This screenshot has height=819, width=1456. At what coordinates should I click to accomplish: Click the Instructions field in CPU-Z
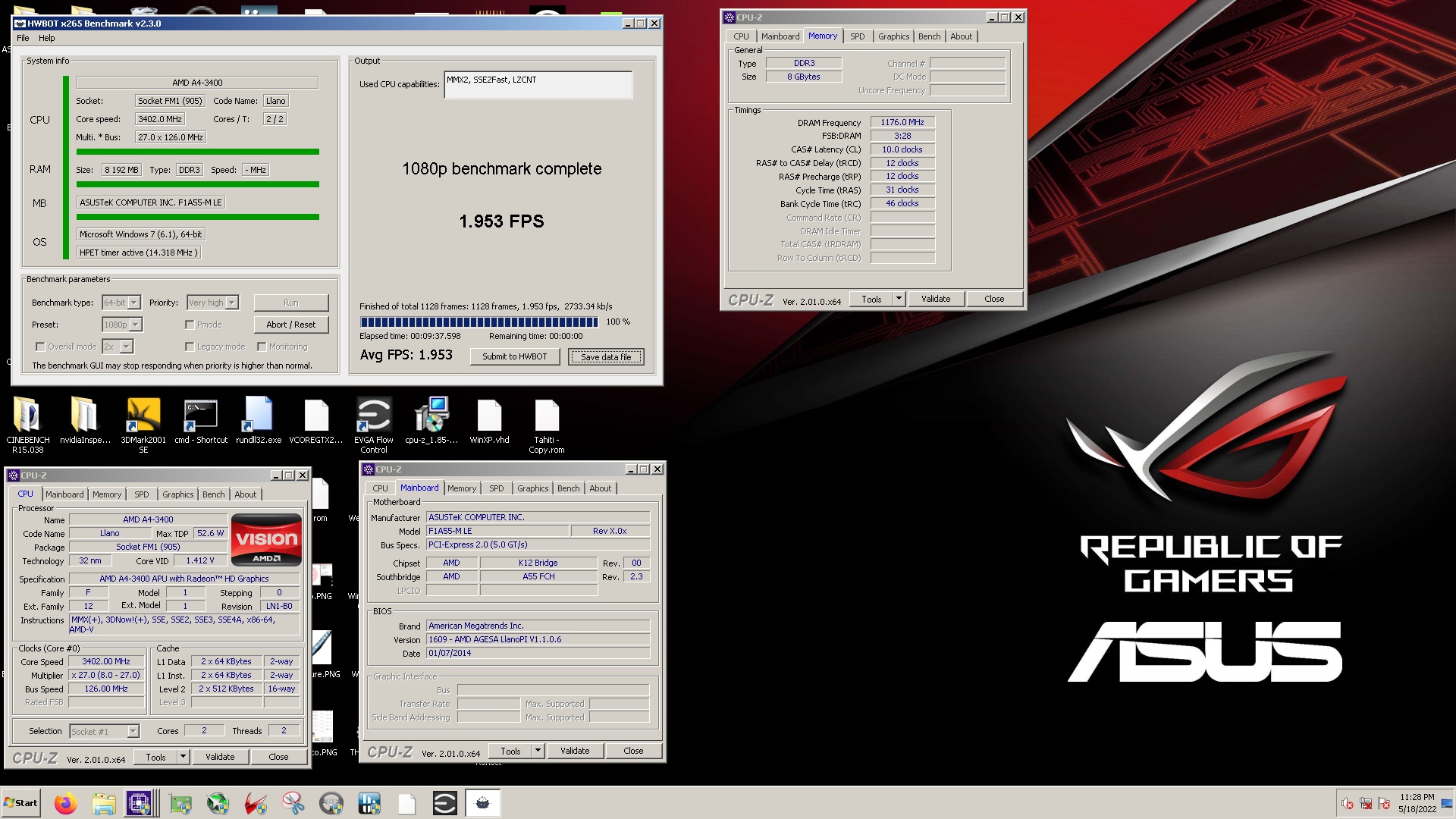point(184,624)
